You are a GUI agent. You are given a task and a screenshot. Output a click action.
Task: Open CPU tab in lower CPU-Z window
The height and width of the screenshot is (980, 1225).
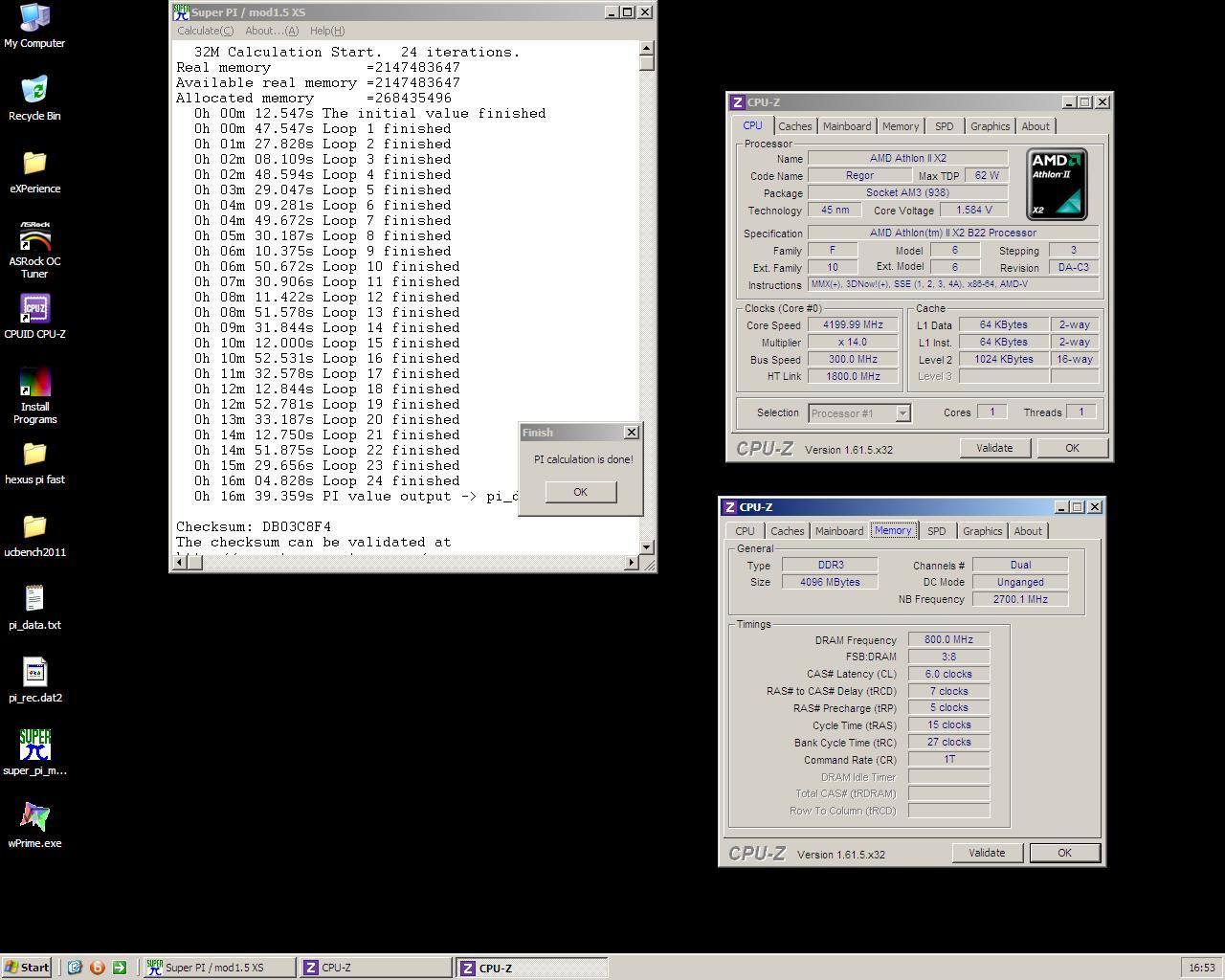[745, 531]
